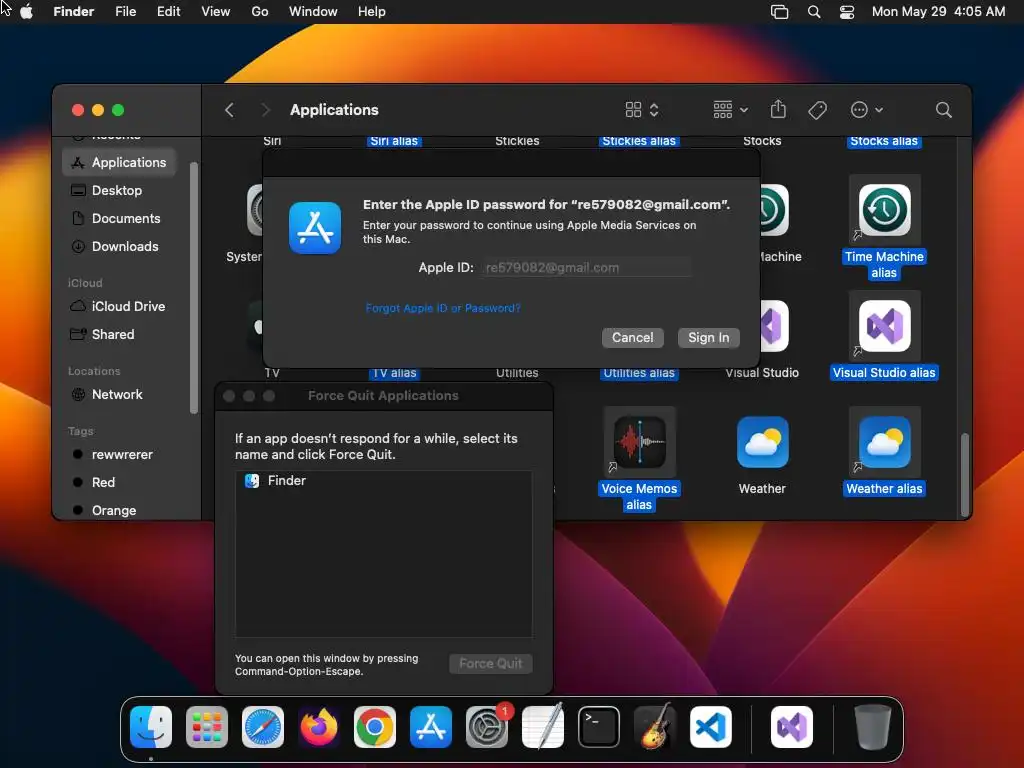Click Cancel in Apple ID dialog
Screen dimensions: 1024x768
tap(632, 338)
